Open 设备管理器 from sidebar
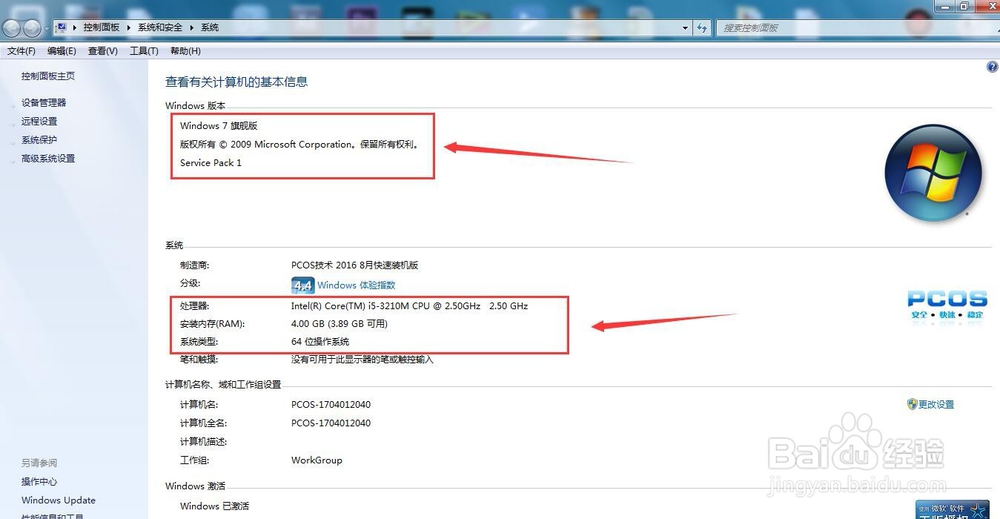1000x519 pixels. pyautogui.click(x=43, y=103)
